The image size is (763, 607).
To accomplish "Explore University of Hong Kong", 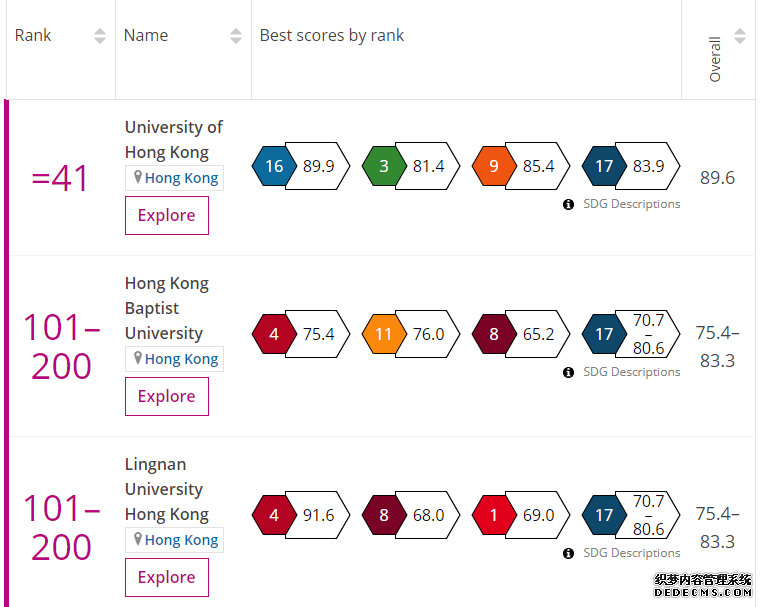I will (x=167, y=216).
